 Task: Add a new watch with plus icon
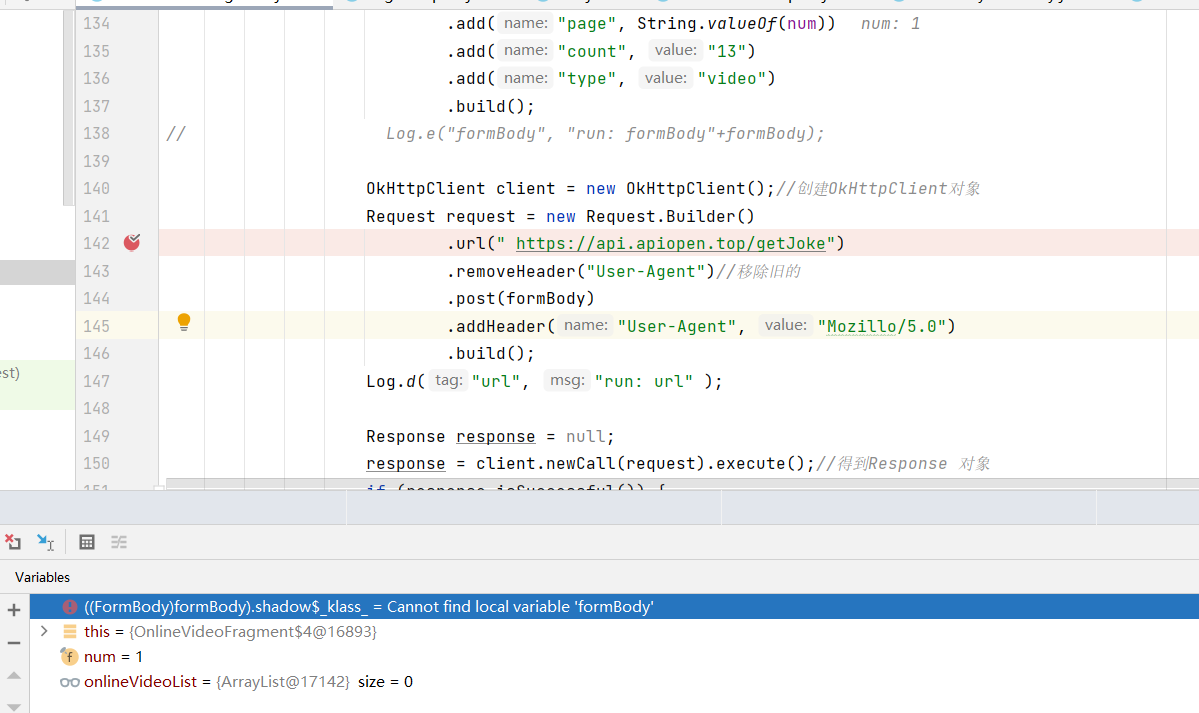[14, 610]
